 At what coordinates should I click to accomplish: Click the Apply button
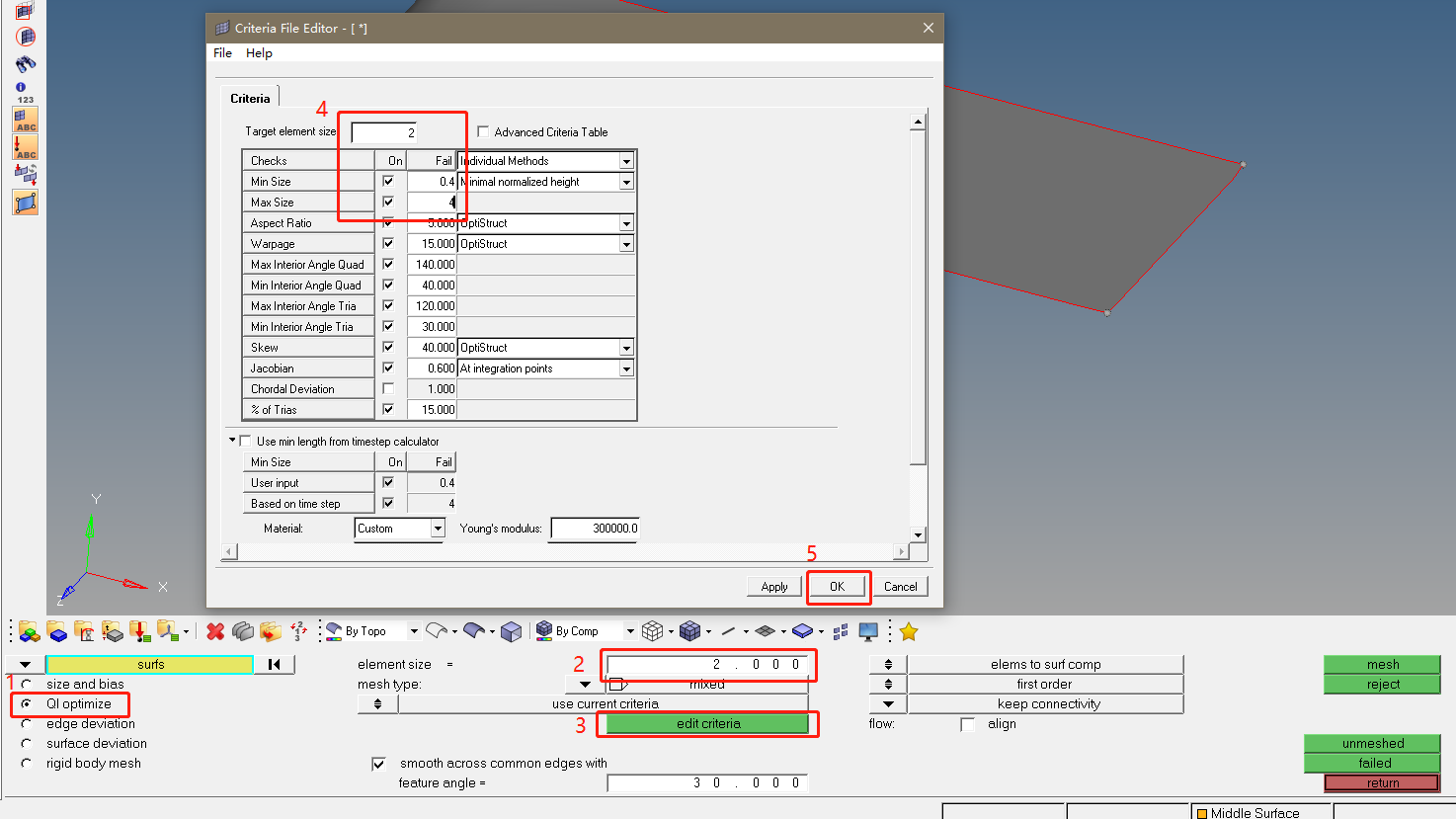[774, 587]
